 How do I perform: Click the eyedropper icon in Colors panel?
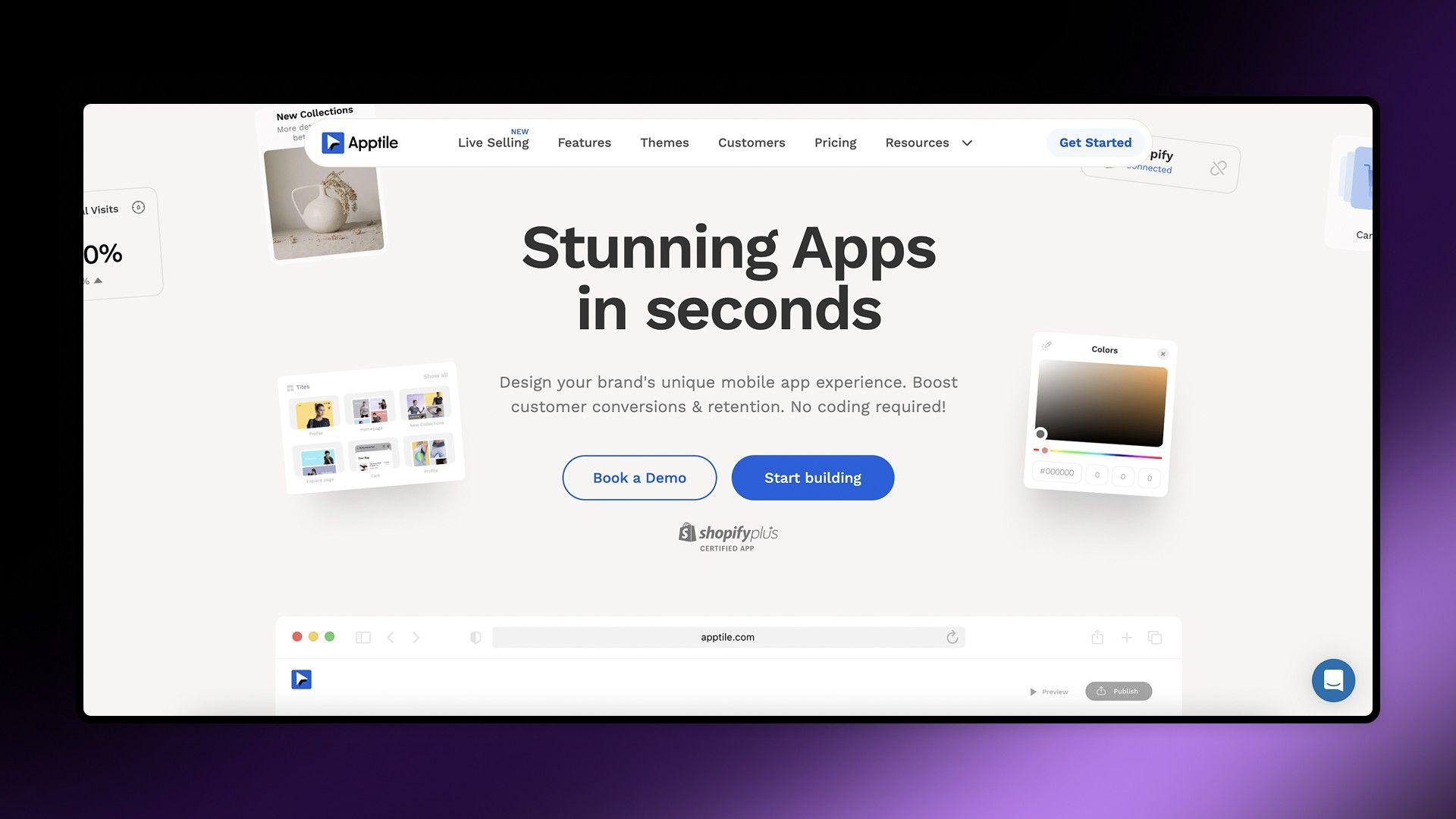1046,346
